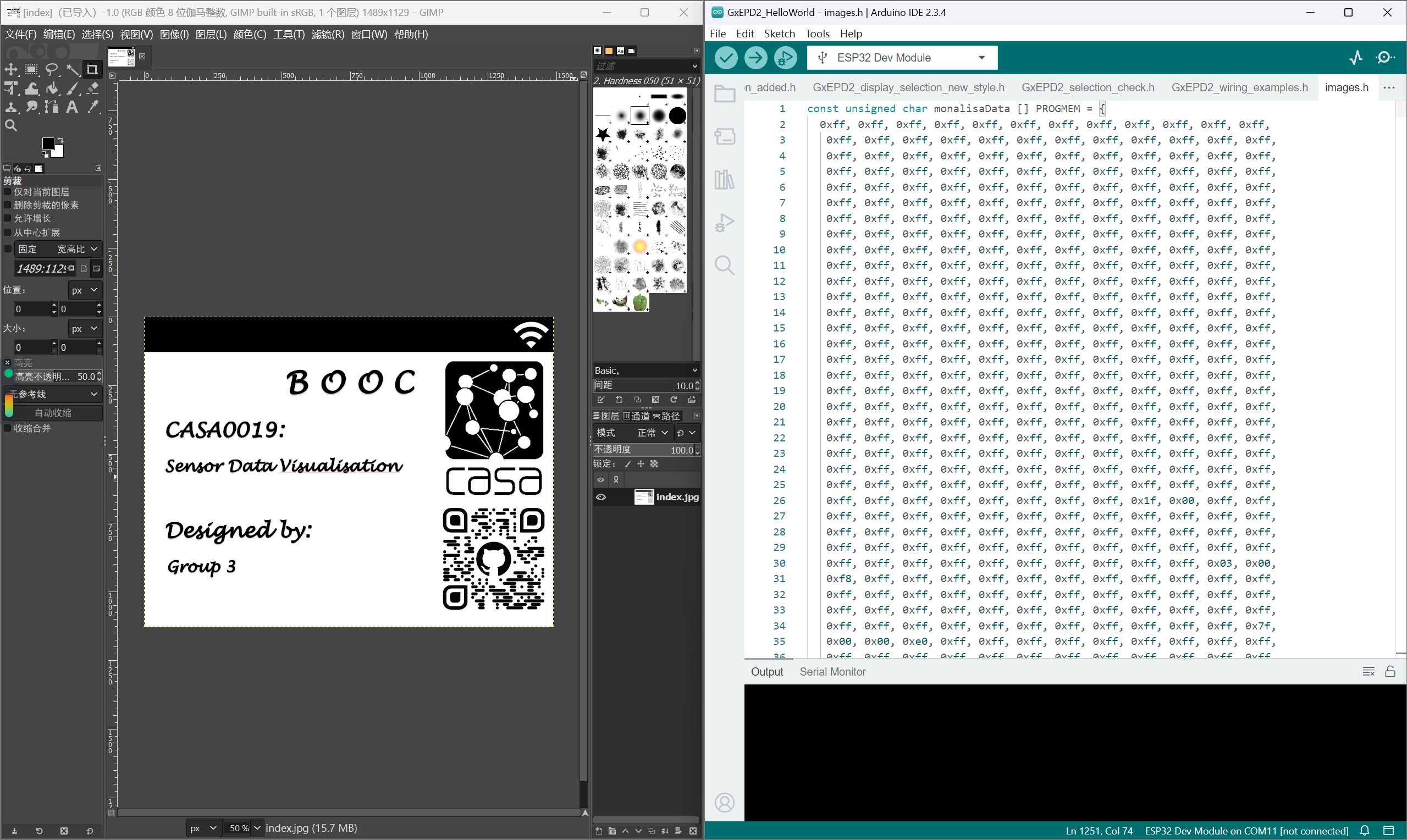
Task: Select the Bucket Fill tool
Action: (53, 89)
